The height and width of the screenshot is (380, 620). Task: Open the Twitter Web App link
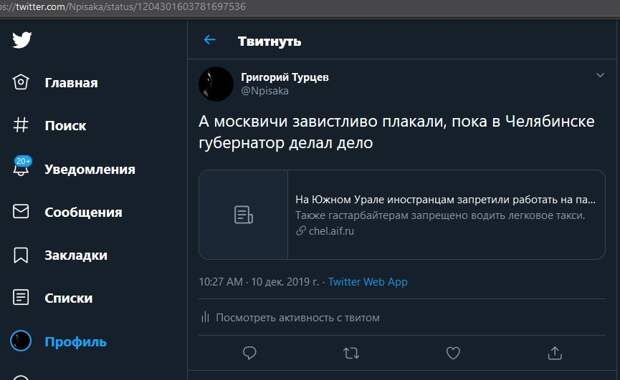pos(368,282)
